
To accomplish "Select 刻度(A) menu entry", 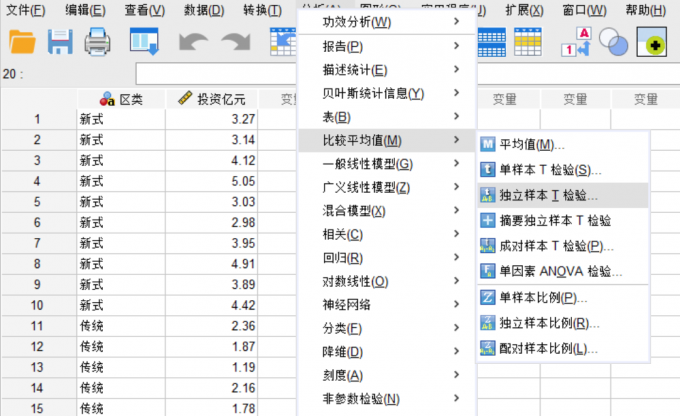I will [x=386, y=375].
